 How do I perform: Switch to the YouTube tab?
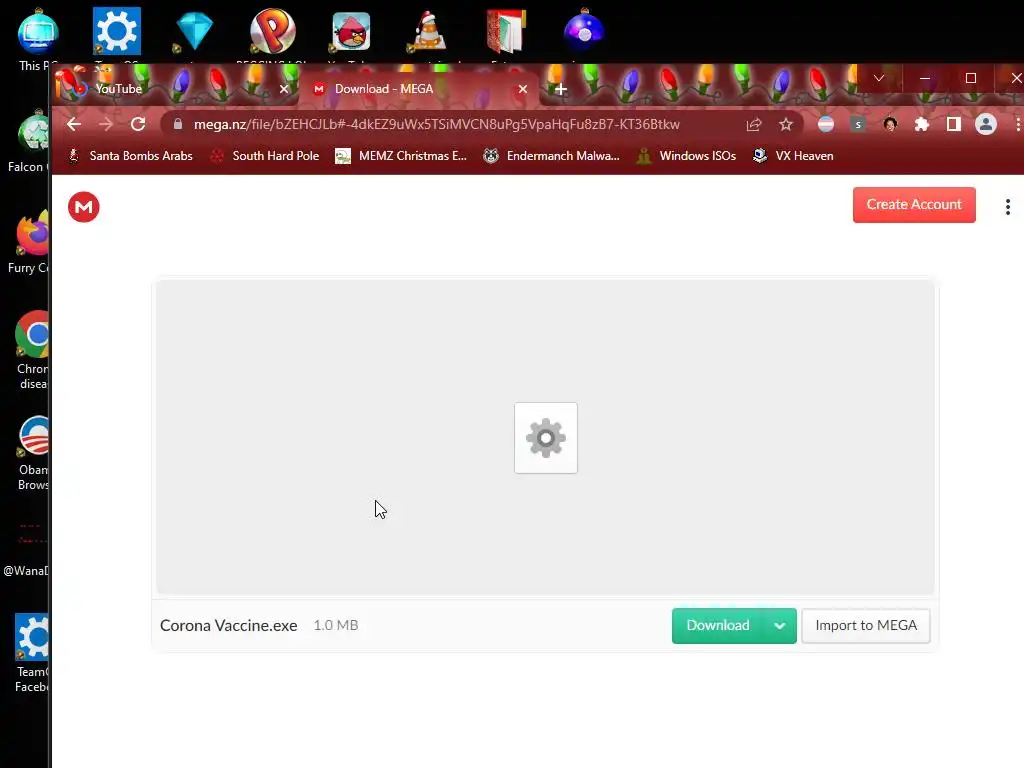[x=174, y=89]
